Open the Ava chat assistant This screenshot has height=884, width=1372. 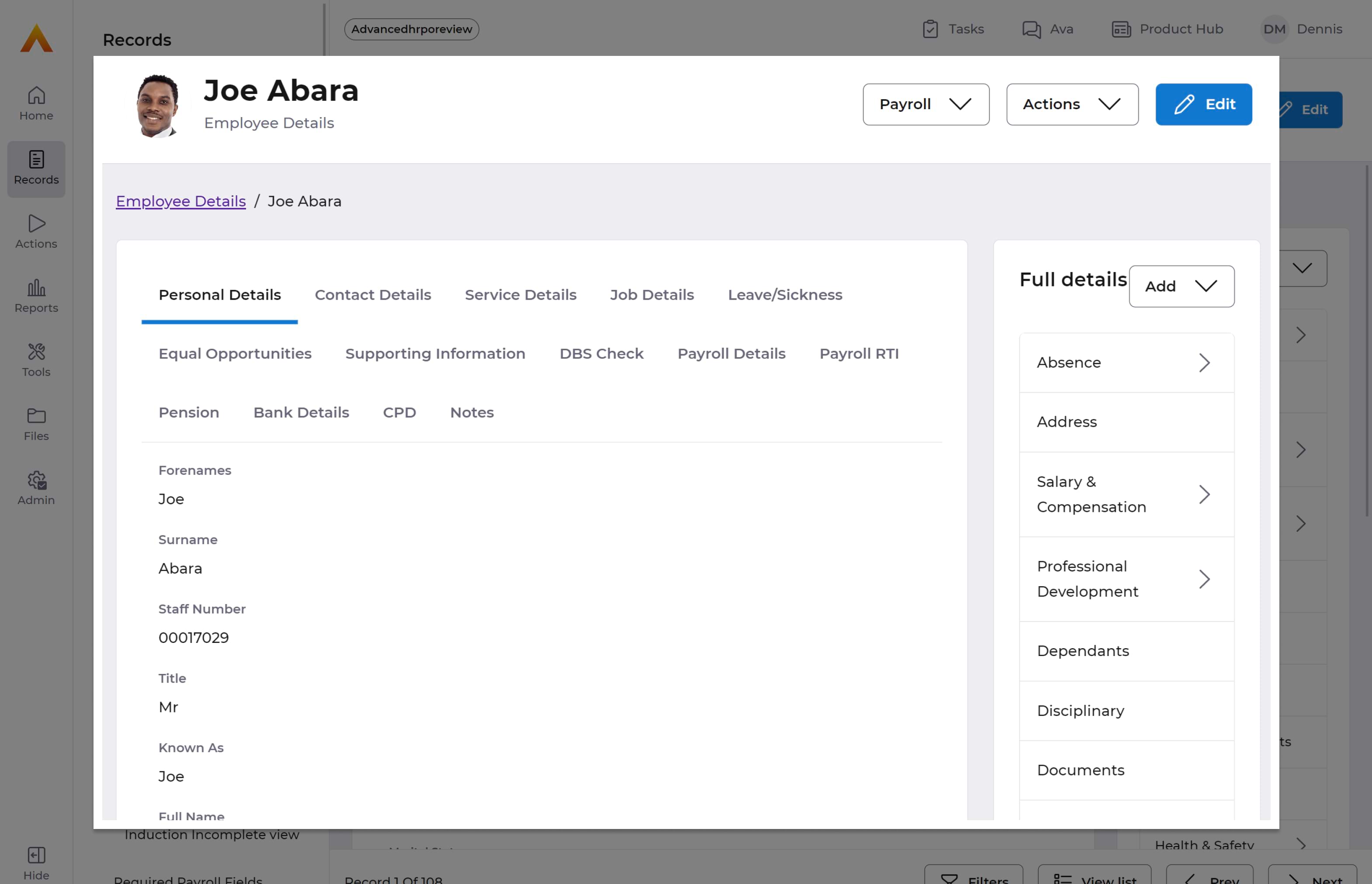[1047, 29]
